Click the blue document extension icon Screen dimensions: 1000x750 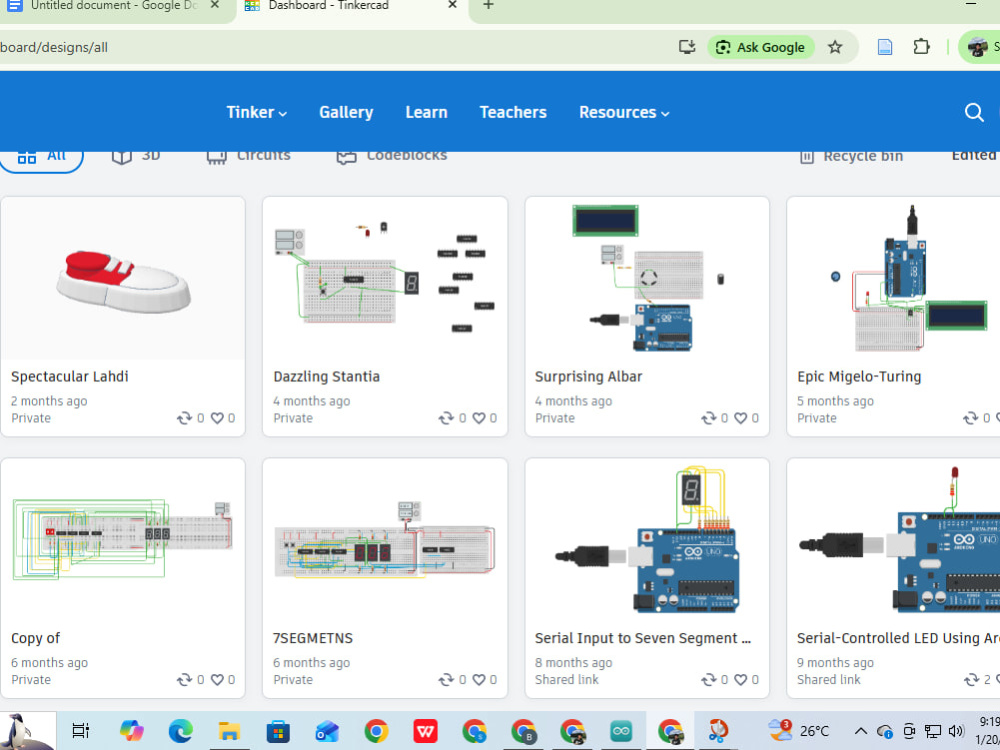pyautogui.click(x=885, y=47)
